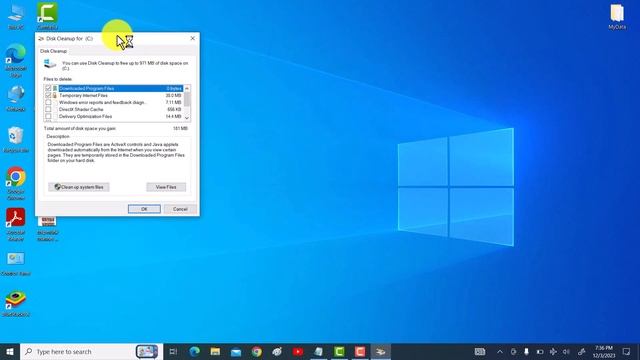Open the MyData folder on desktop

(x=617, y=16)
